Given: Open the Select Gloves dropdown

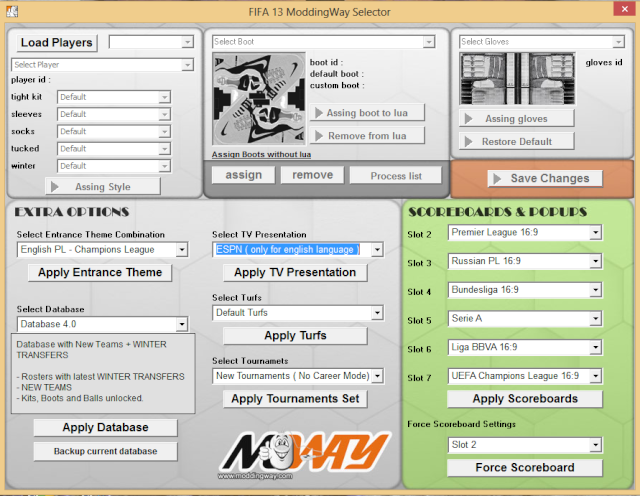Looking at the screenshot, I should [x=542, y=42].
